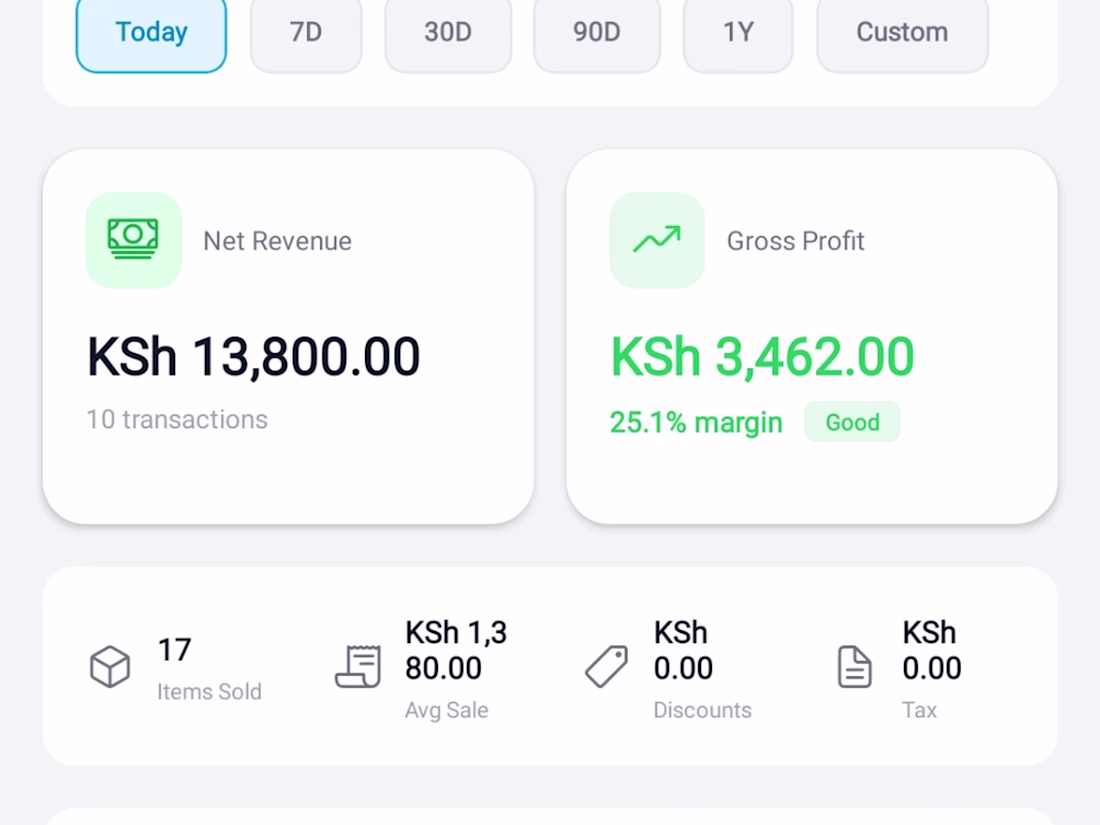This screenshot has height=825, width=1100.
Task: Select the 1Y date range
Action: pyautogui.click(x=738, y=33)
